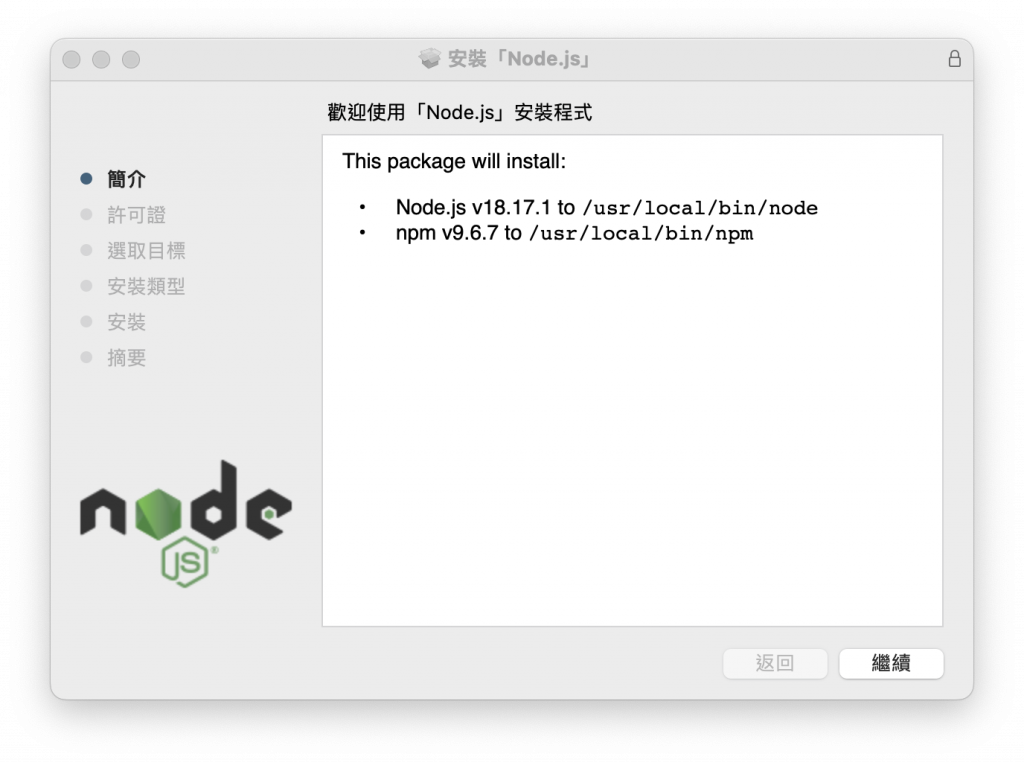Click the gray bullet beside 安裝類型
Image resolution: width=1024 pixels, height=762 pixels.
[86, 286]
